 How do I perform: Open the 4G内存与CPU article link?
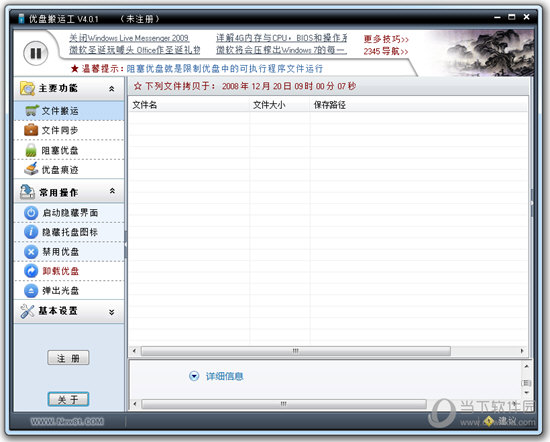coord(282,38)
